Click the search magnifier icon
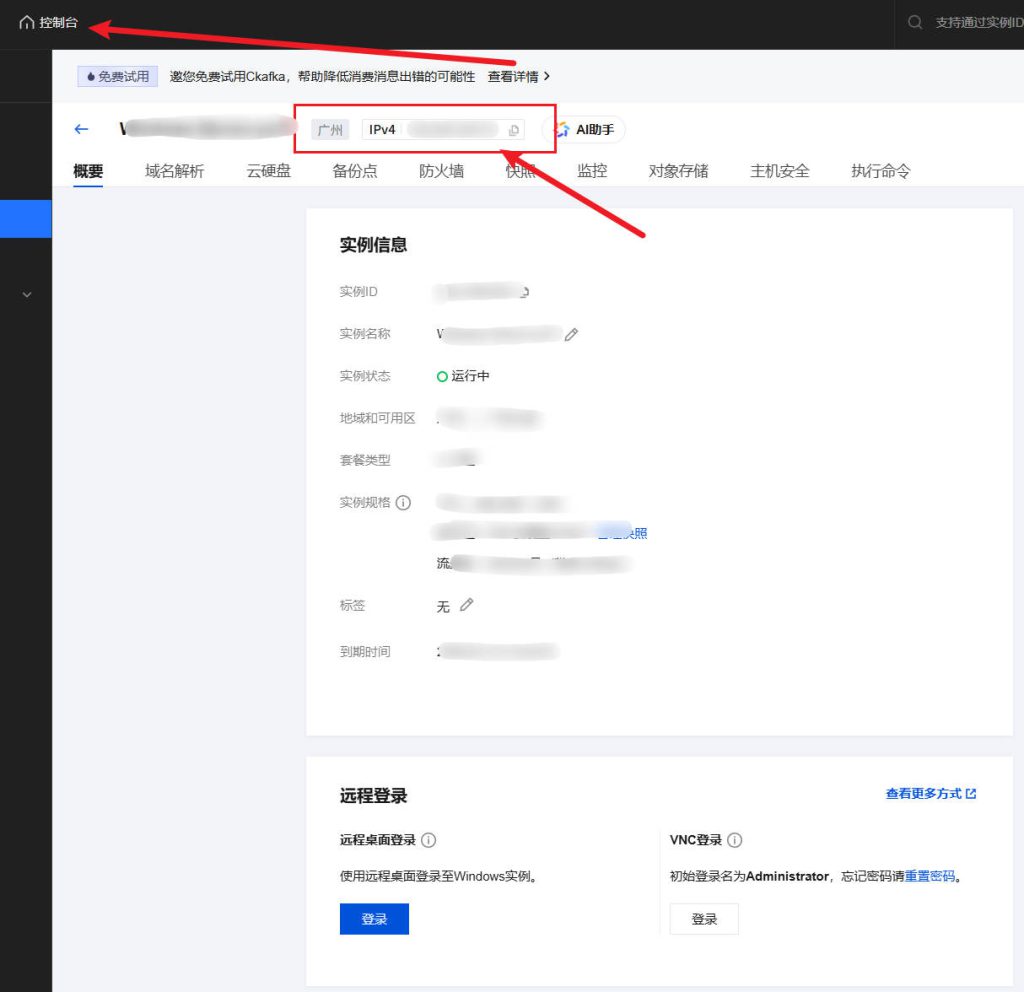Image resolution: width=1024 pixels, height=992 pixels. click(x=915, y=23)
